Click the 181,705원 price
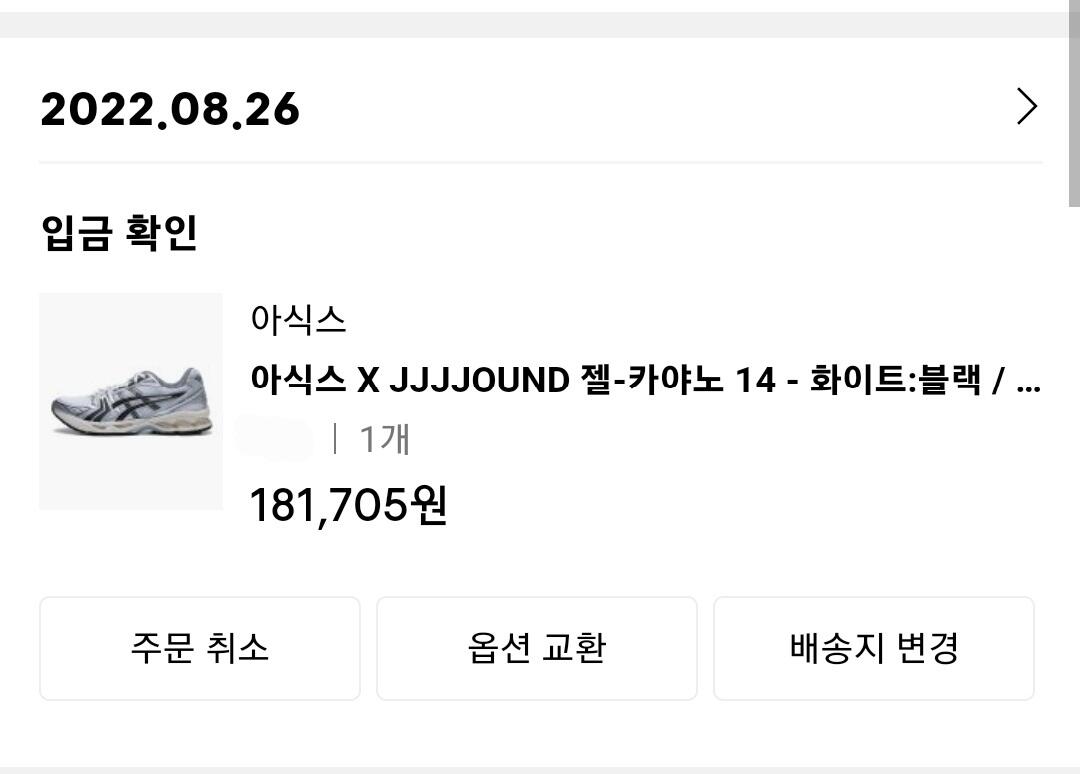This screenshot has height=774, width=1080. pos(347,505)
